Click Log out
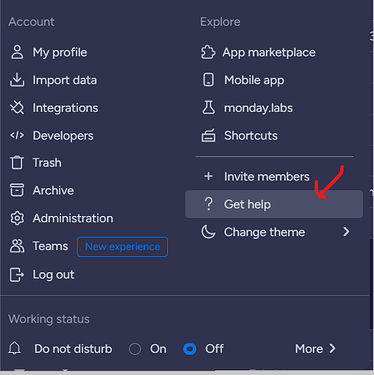 (x=53, y=275)
